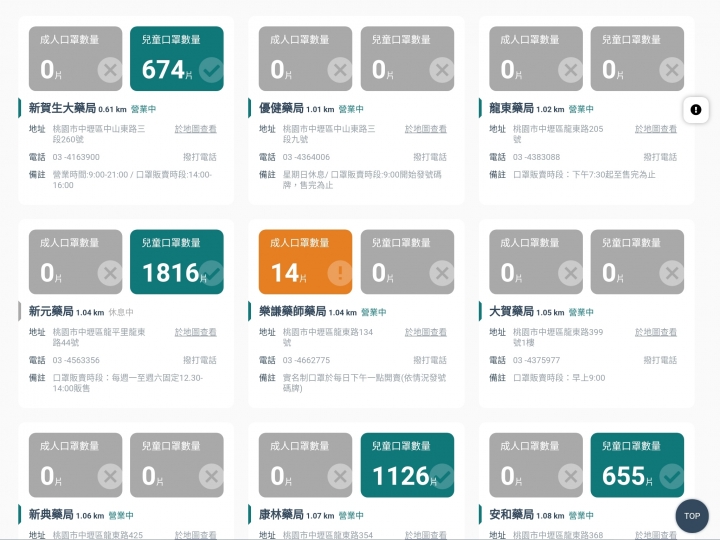Click phone number 03-4383088
This screenshot has width=720, height=540.
pyautogui.click(x=536, y=157)
